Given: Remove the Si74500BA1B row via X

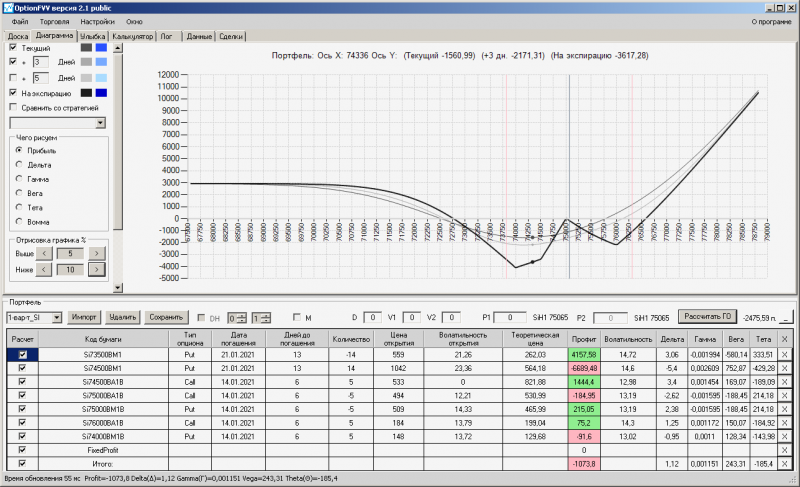Looking at the screenshot, I should click(784, 382).
